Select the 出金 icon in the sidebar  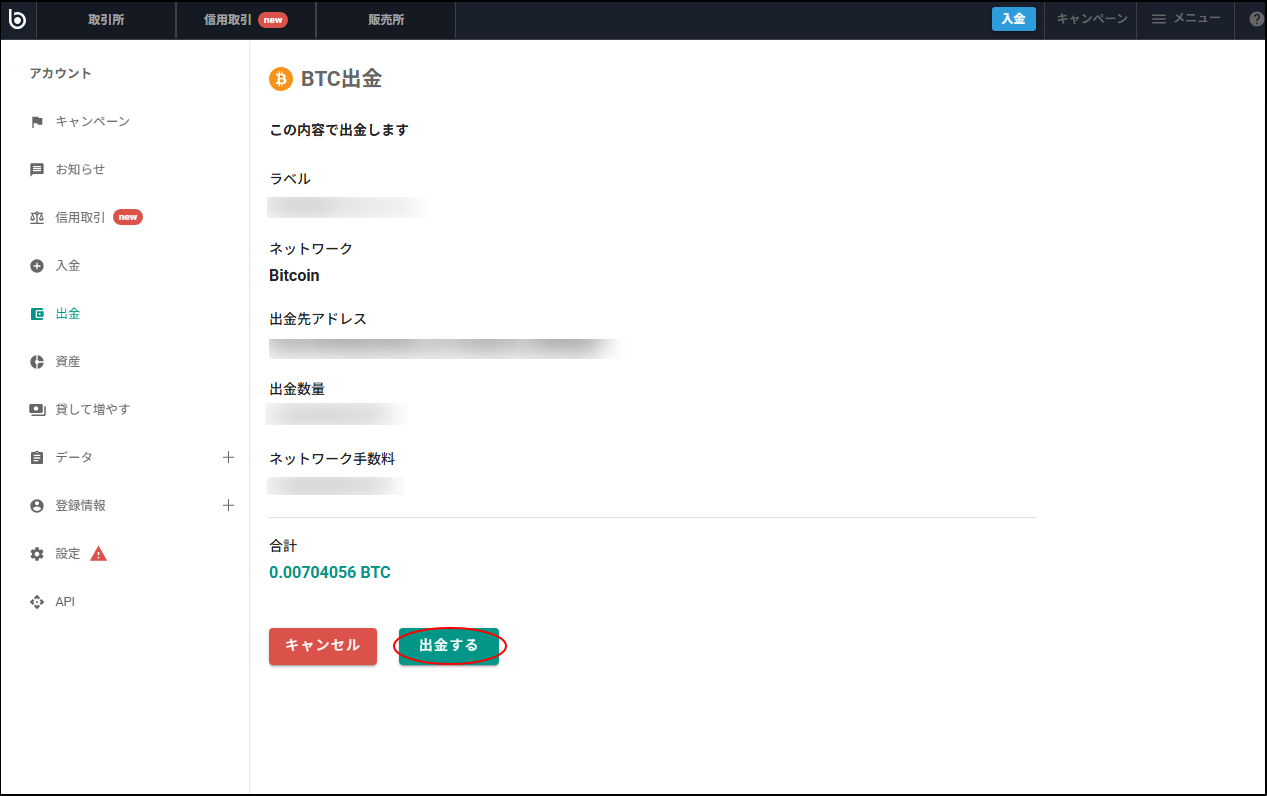click(x=37, y=313)
